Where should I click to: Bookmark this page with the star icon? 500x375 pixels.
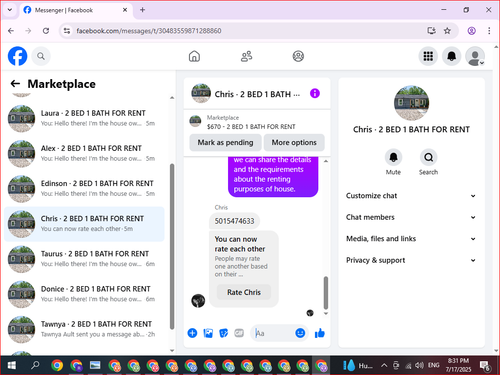[x=447, y=31]
